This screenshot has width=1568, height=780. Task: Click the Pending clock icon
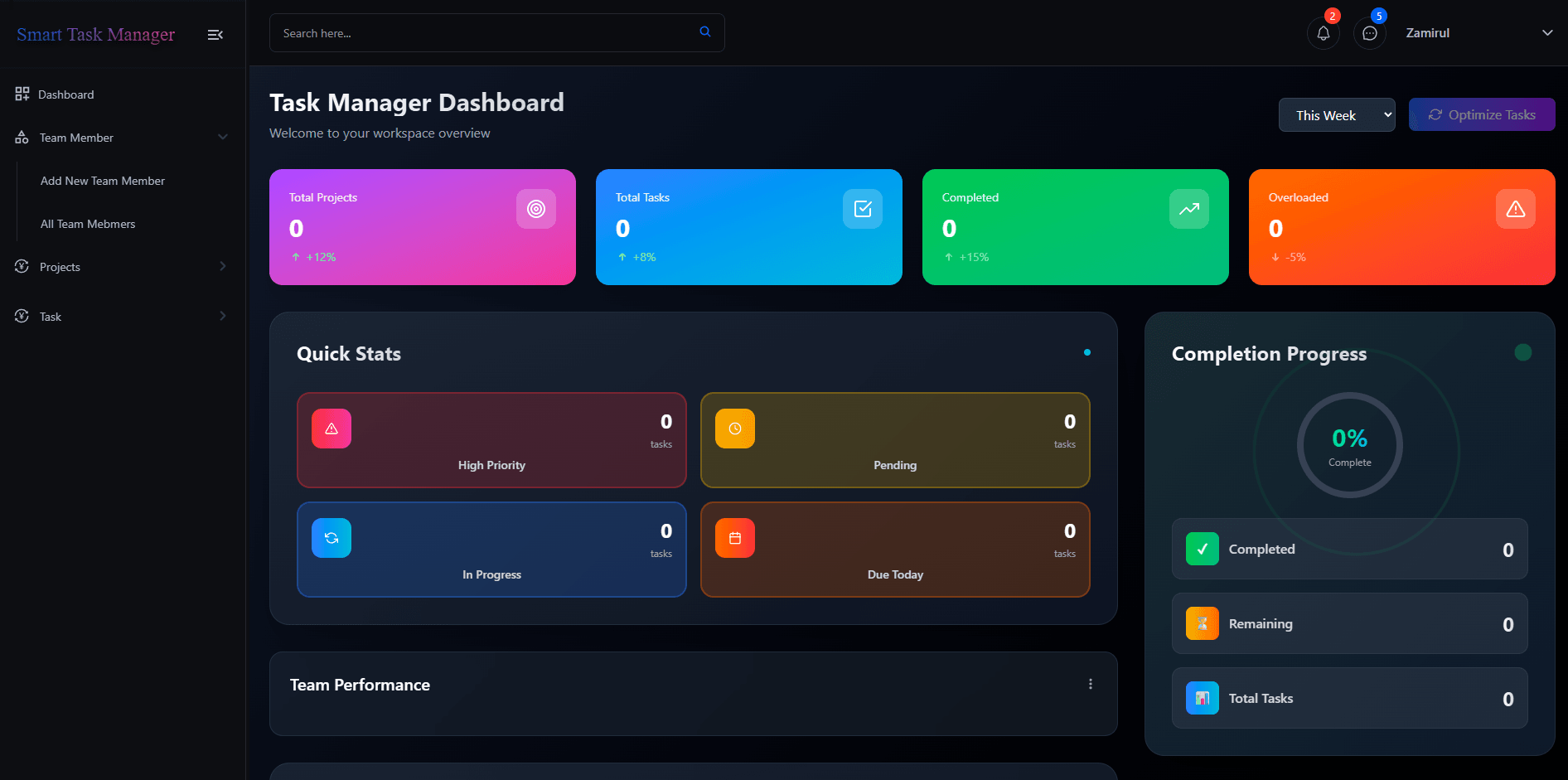(x=734, y=428)
